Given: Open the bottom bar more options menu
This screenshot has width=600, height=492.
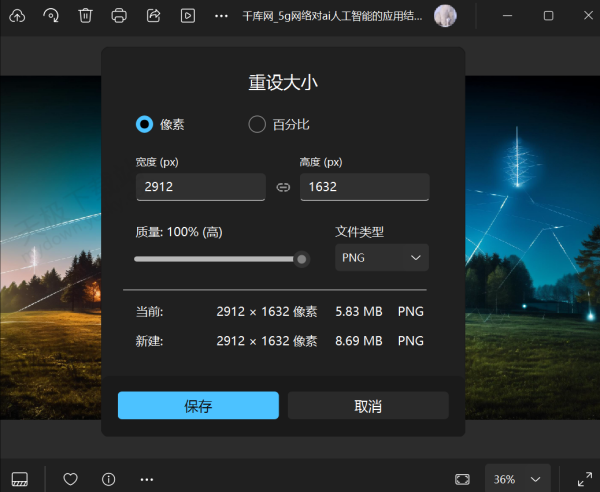Looking at the screenshot, I should click(147, 479).
